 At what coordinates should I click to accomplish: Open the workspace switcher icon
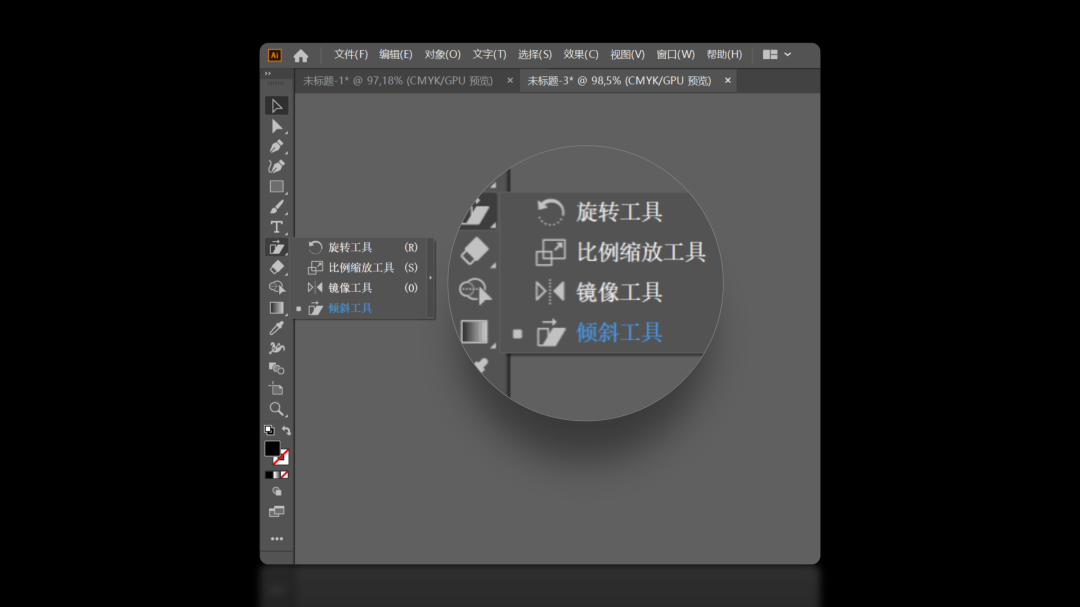[770, 54]
